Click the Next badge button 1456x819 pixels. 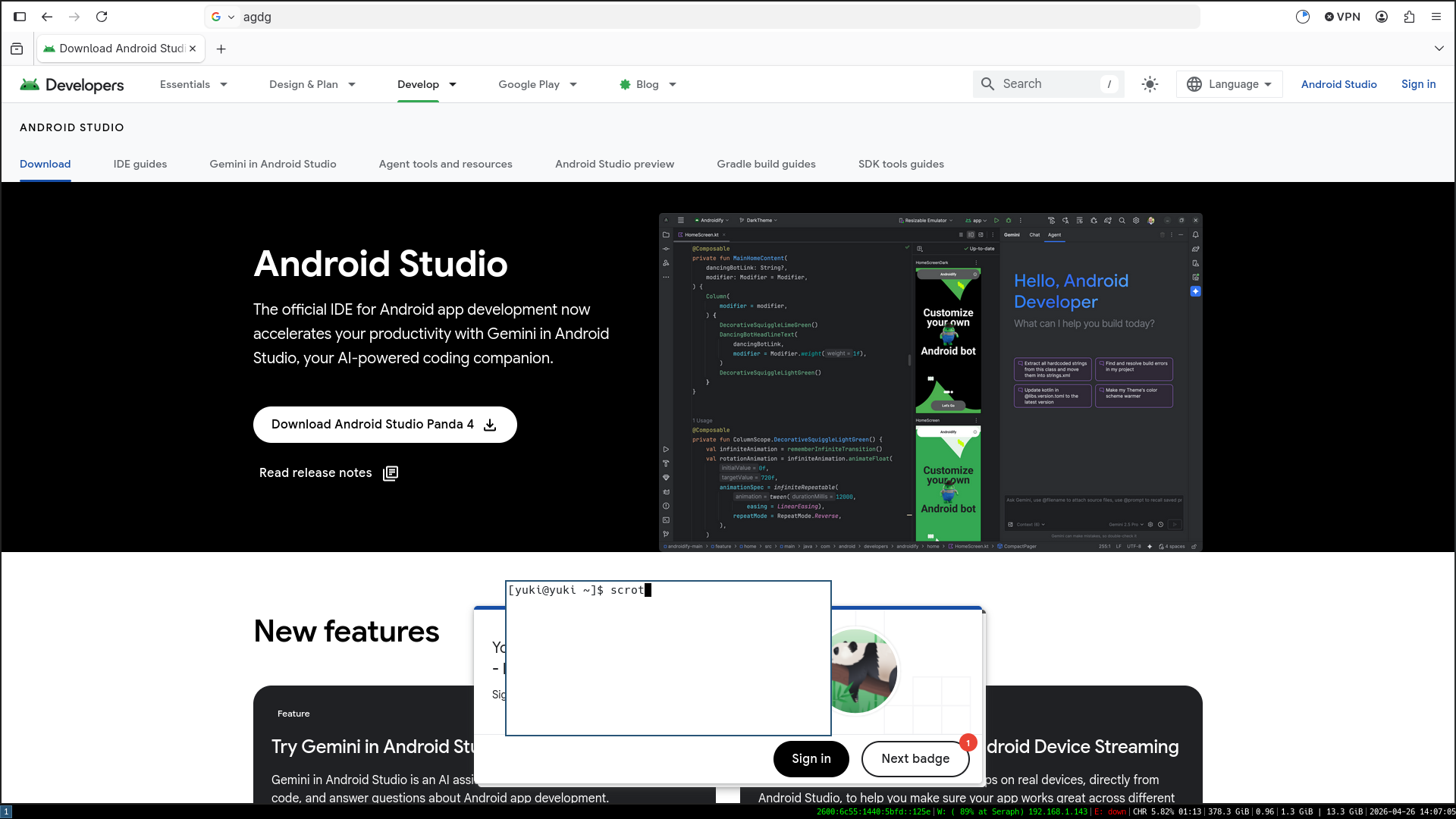915,758
